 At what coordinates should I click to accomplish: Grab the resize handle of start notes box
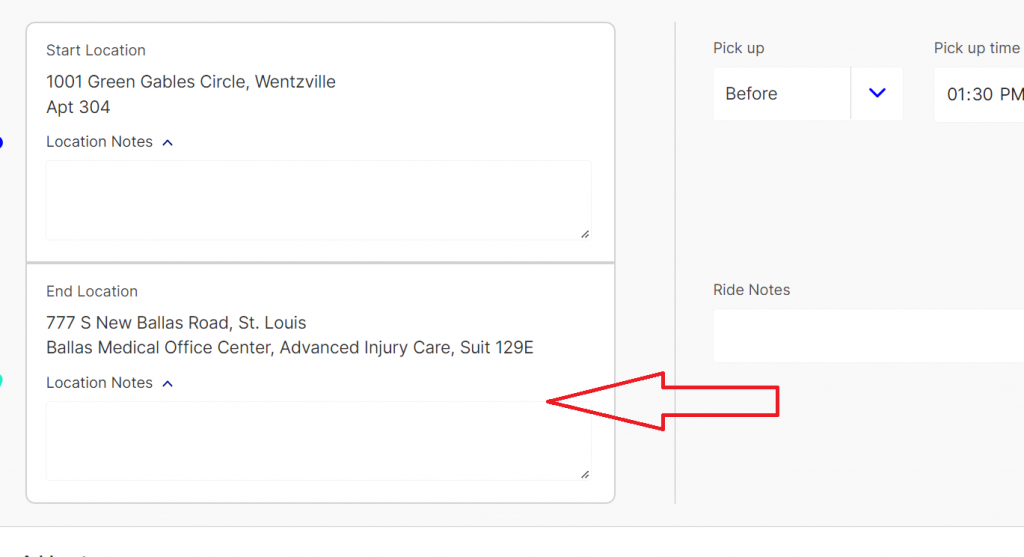(x=584, y=234)
